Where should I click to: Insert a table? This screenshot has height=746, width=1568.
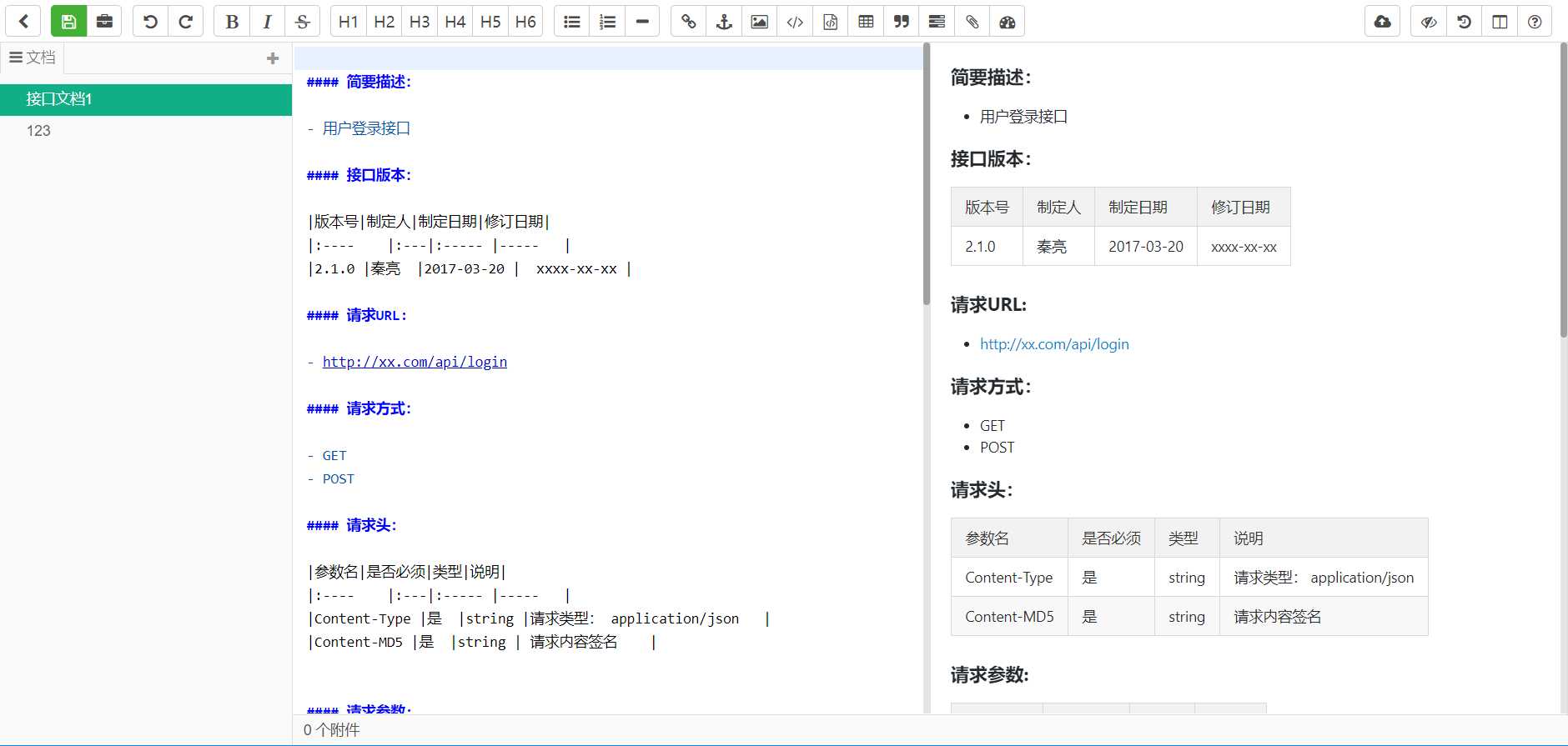coord(866,22)
